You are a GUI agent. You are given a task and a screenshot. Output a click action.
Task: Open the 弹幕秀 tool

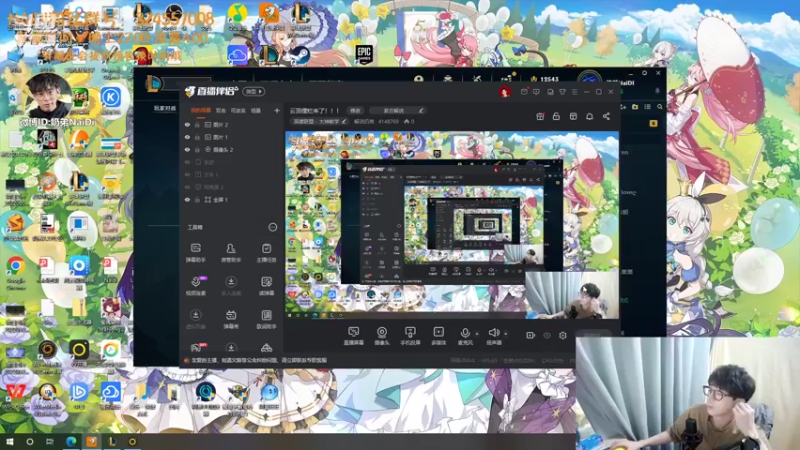coord(231,319)
